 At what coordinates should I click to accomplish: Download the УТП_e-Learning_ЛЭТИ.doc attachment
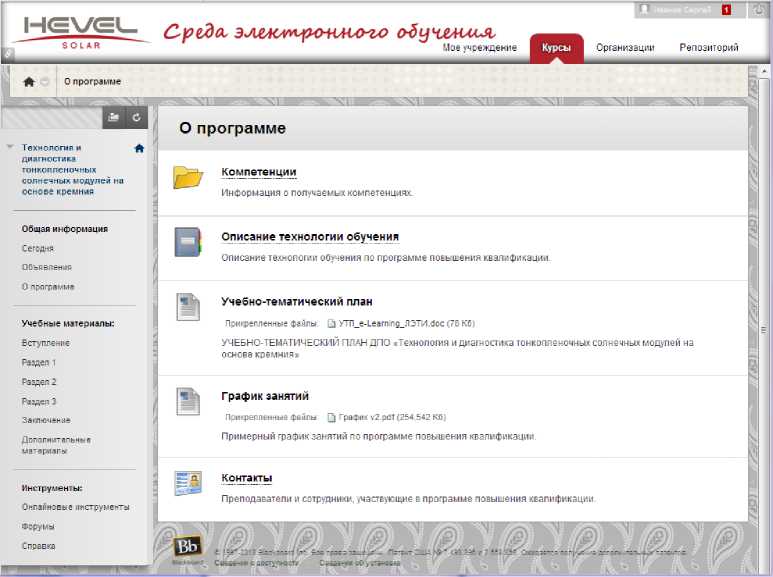click(x=407, y=324)
